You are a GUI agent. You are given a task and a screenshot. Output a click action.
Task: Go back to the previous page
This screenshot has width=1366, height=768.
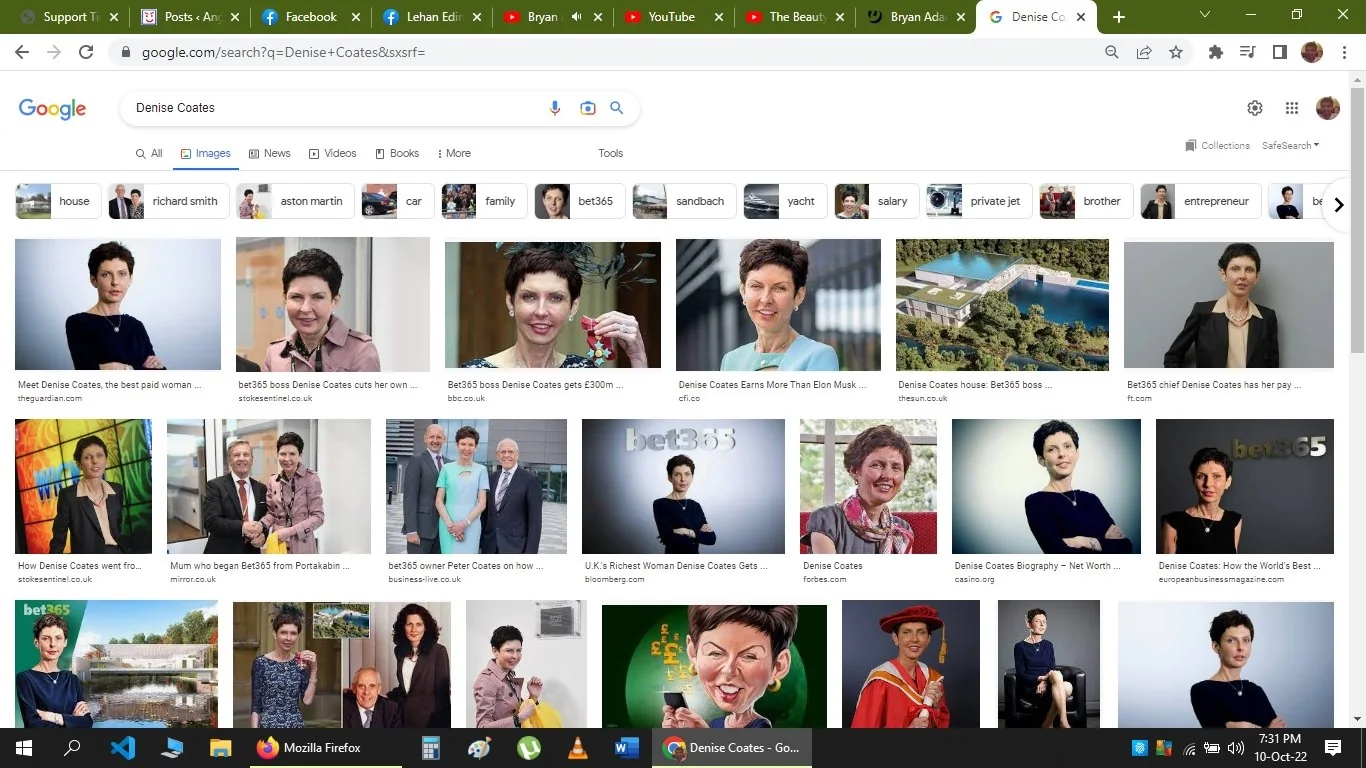pos(22,52)
